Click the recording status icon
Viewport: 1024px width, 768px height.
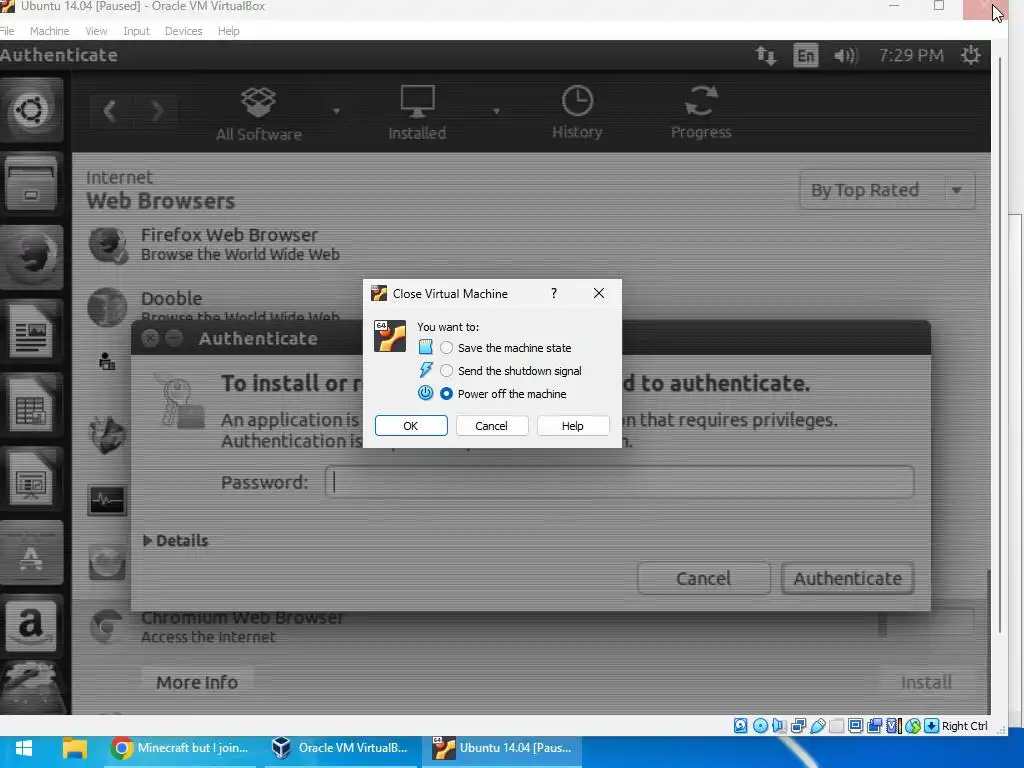coord(874,726)
